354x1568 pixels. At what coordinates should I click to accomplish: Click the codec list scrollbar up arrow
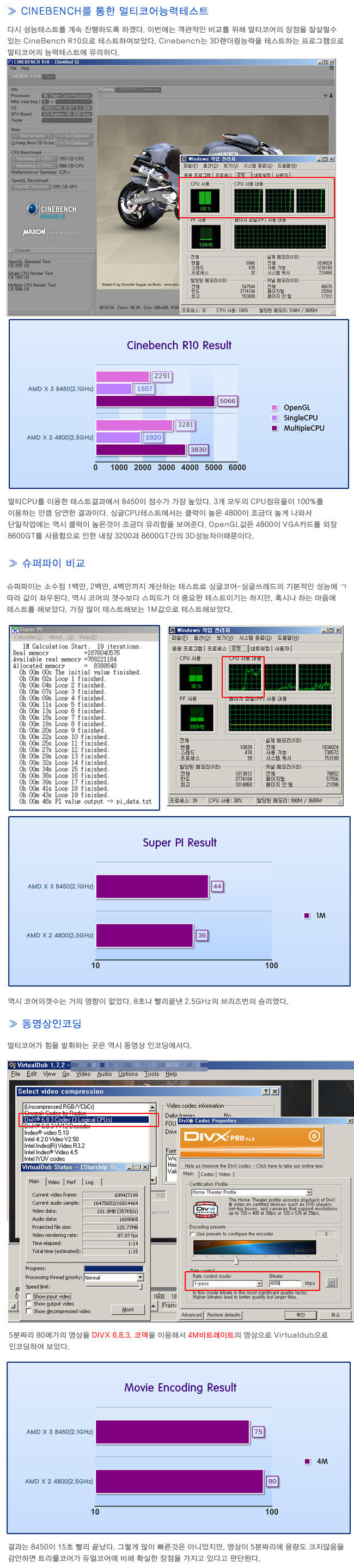coord(152,1107)
